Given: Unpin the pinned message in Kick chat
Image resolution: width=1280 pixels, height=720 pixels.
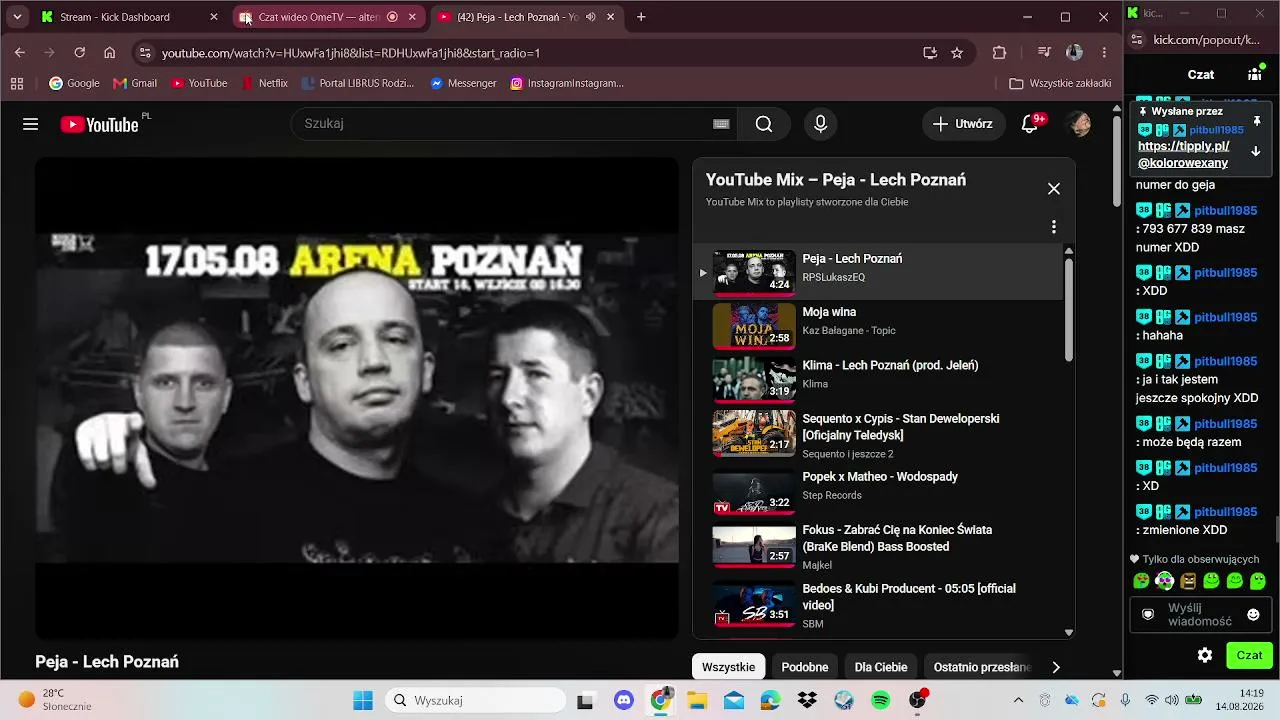Looking at the screenshot, I should tap(1257, 121).
